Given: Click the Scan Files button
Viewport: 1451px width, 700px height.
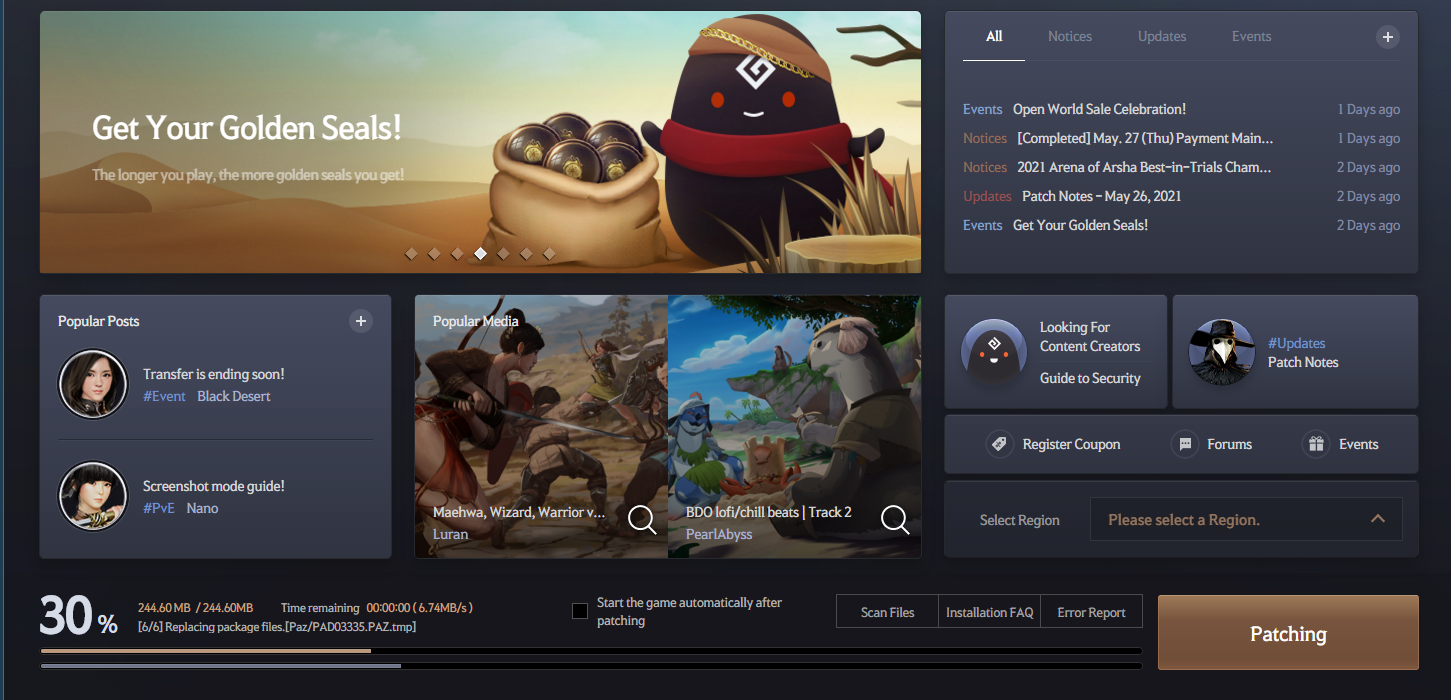Looking at the screenshot, I should click(x=887, y=612).
